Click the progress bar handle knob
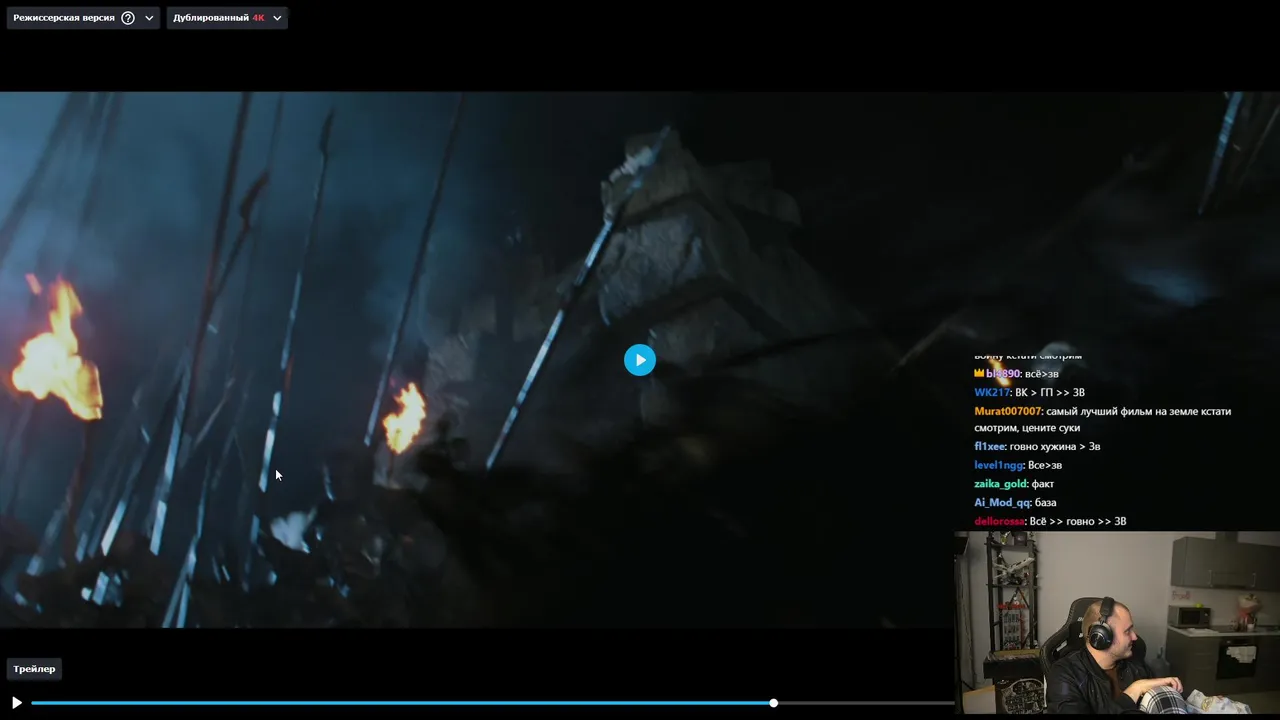 click(x=773, y=703)
